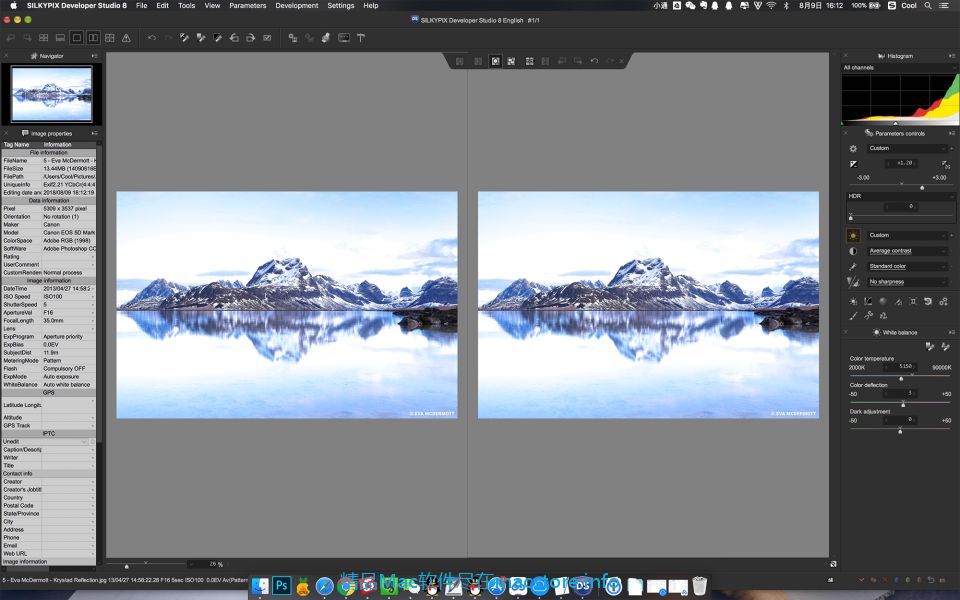Click the copy parameters icon in toolbar
Screen dimensions: 960x600
(x=293, y=38)
